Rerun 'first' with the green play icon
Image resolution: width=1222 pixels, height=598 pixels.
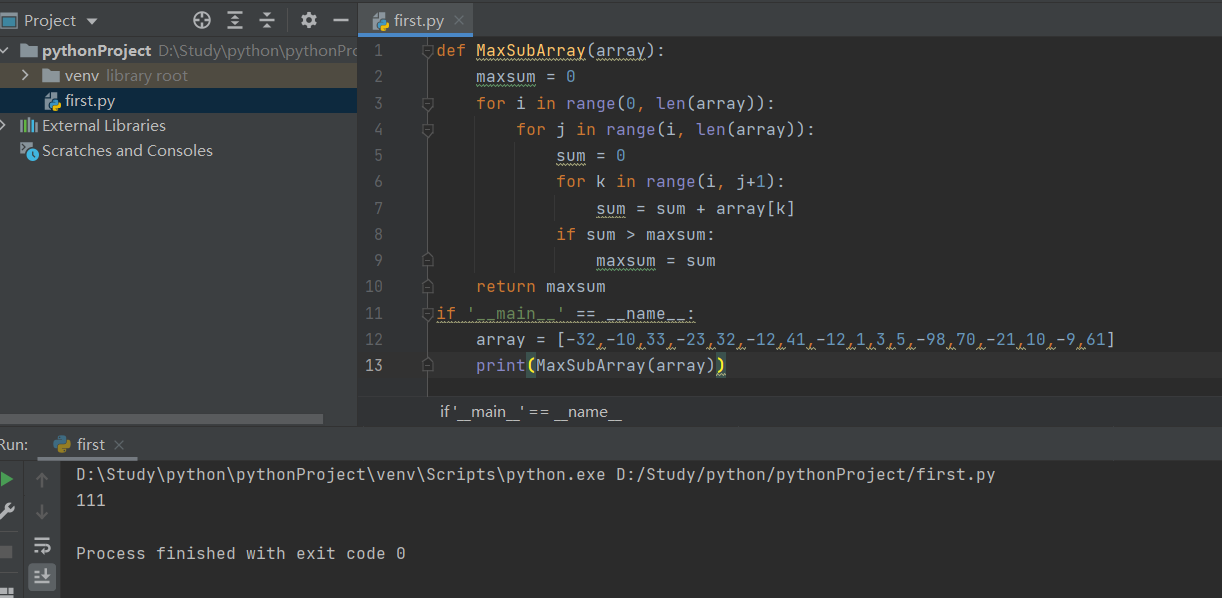point(7,480)
